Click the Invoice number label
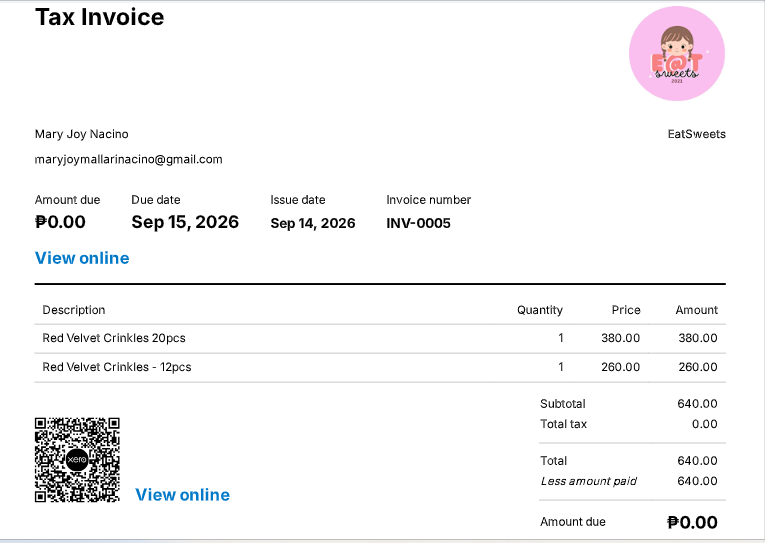 click(x=428, y=200)
